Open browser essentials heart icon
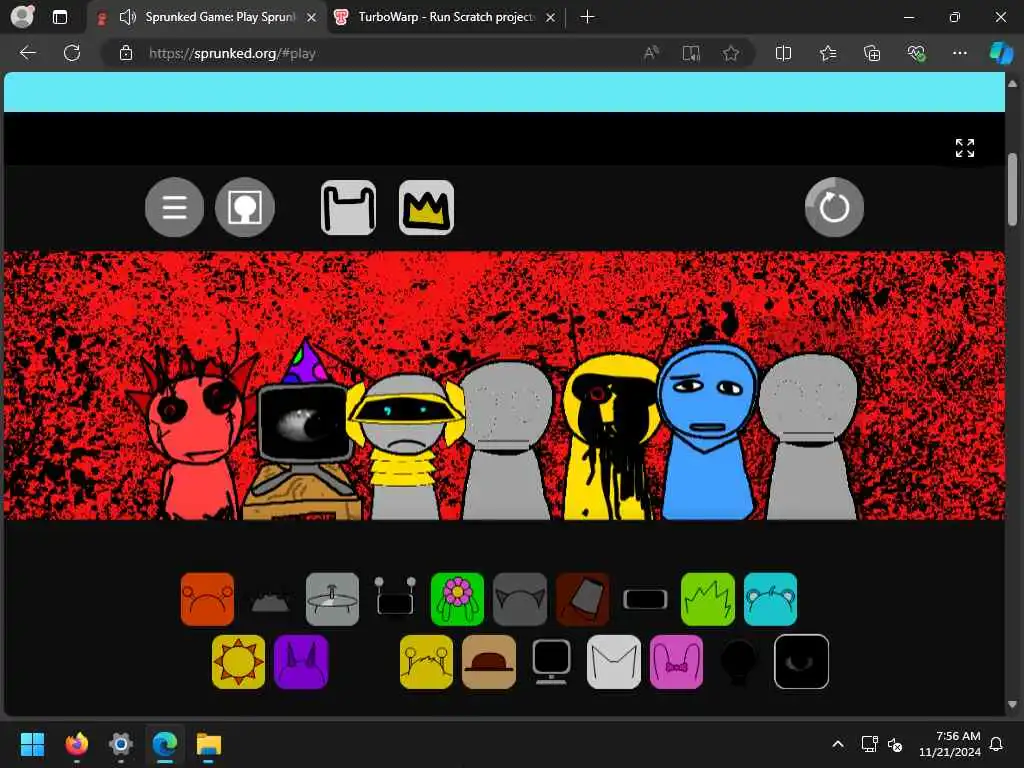The width and height of the screenshot is (1024, 768). (916, 53)
